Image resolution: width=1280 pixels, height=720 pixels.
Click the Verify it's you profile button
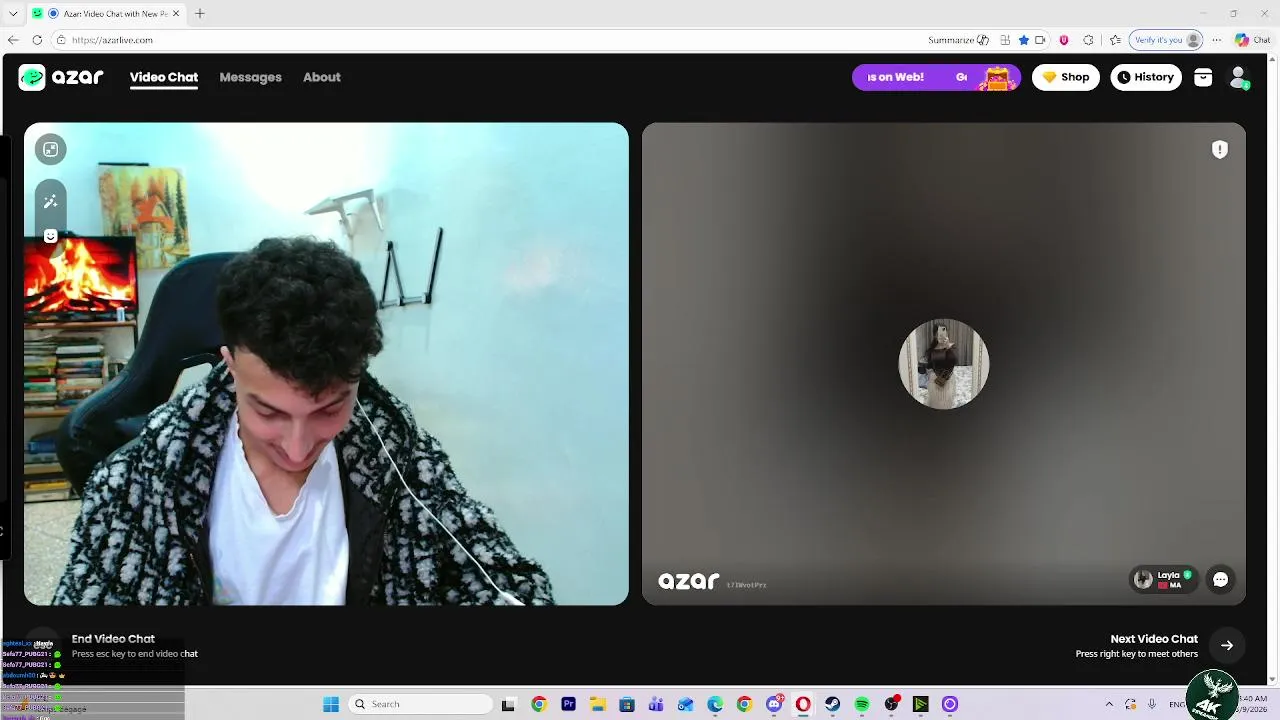(x=1166, y=40)
